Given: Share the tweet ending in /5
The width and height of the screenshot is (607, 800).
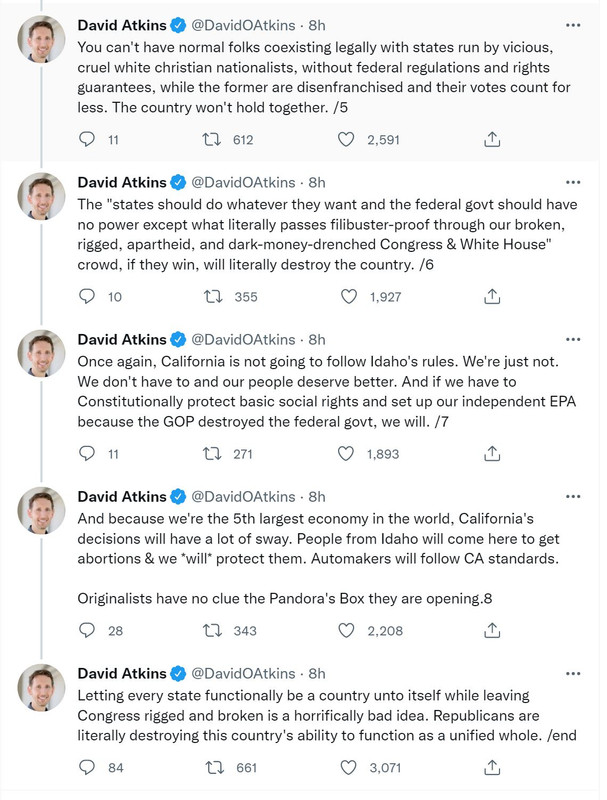Looking at the screenshot, I should tap(492, 141).
